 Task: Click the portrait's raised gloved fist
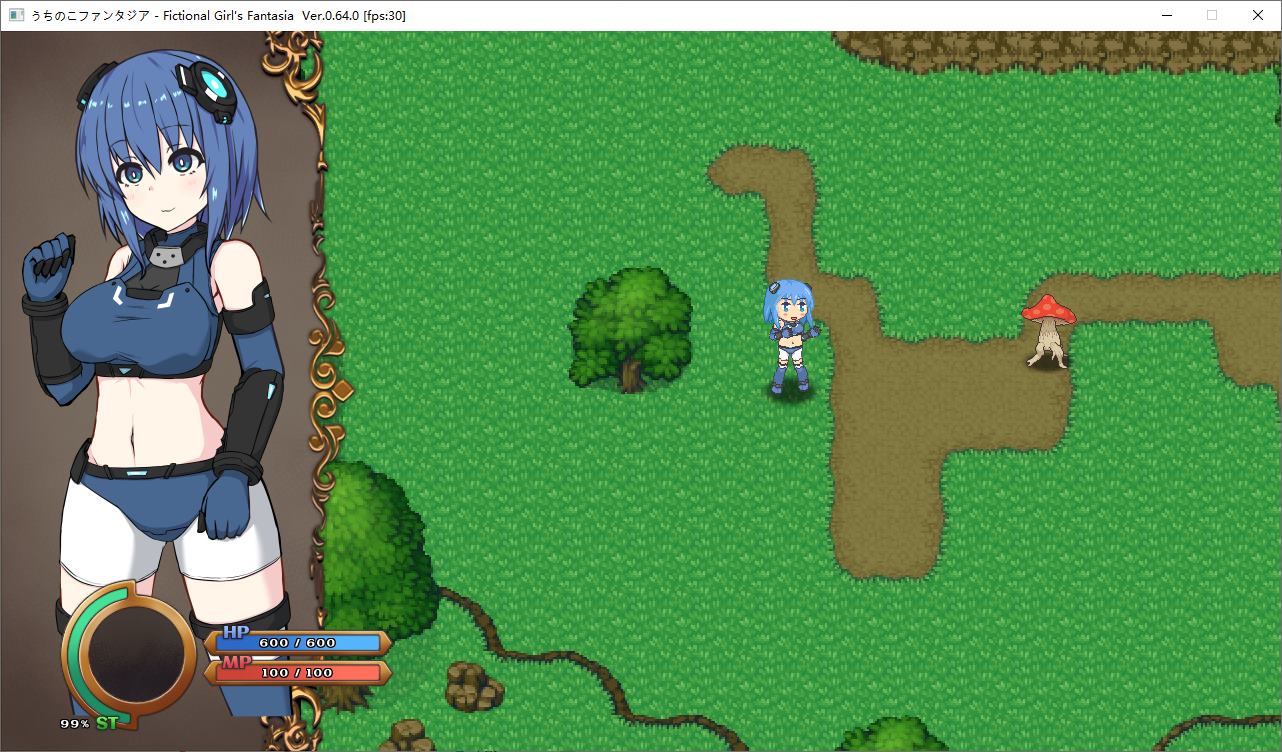click(50, 268)
